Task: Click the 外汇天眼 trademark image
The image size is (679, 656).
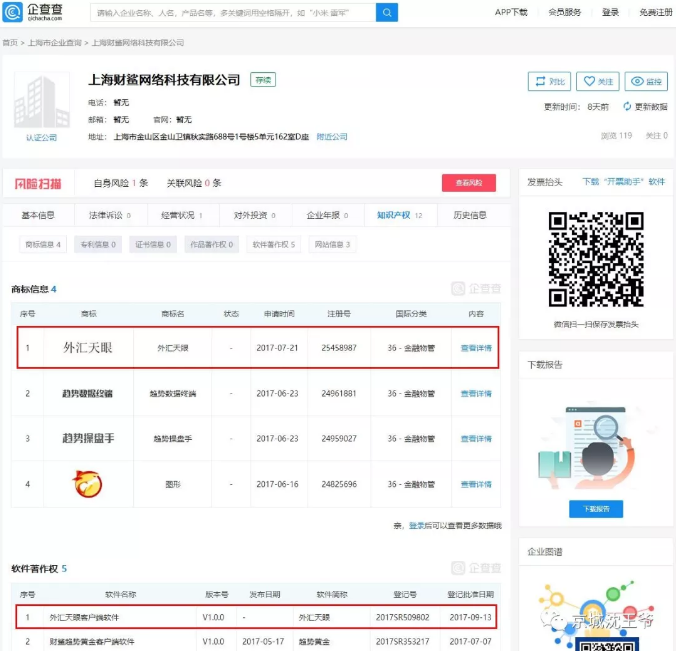Action: click(x=88, y=349)
